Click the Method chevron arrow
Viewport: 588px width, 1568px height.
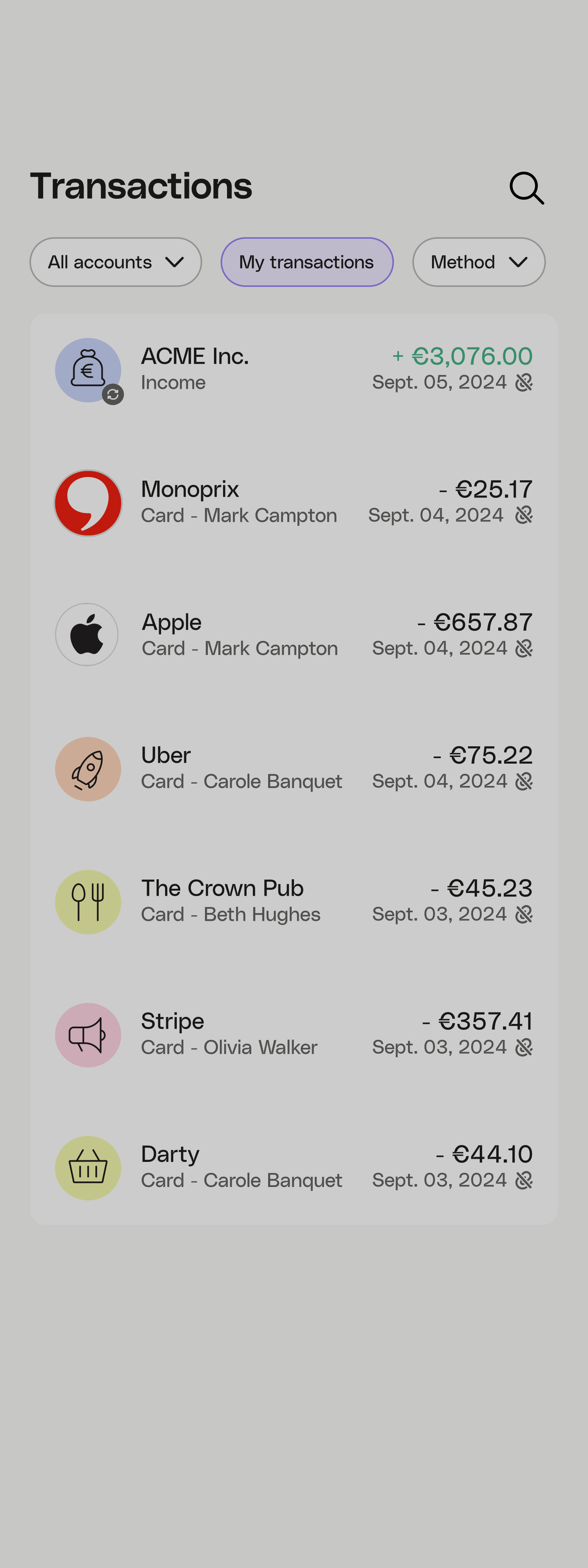[518, 262]
